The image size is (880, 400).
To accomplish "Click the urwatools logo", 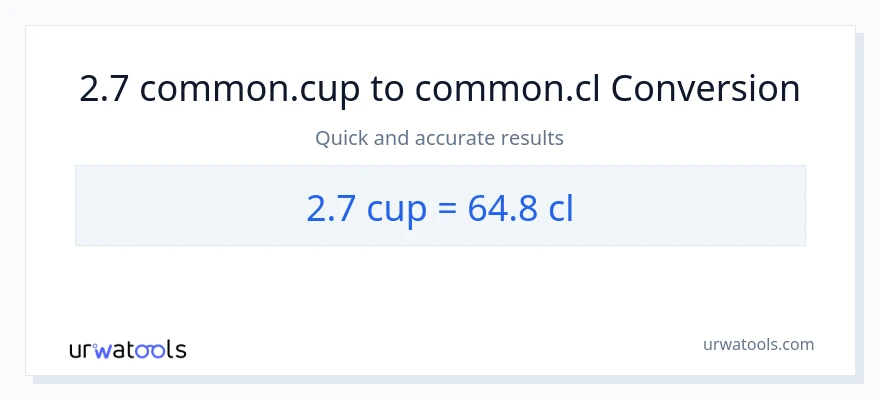I will [127, 349].
